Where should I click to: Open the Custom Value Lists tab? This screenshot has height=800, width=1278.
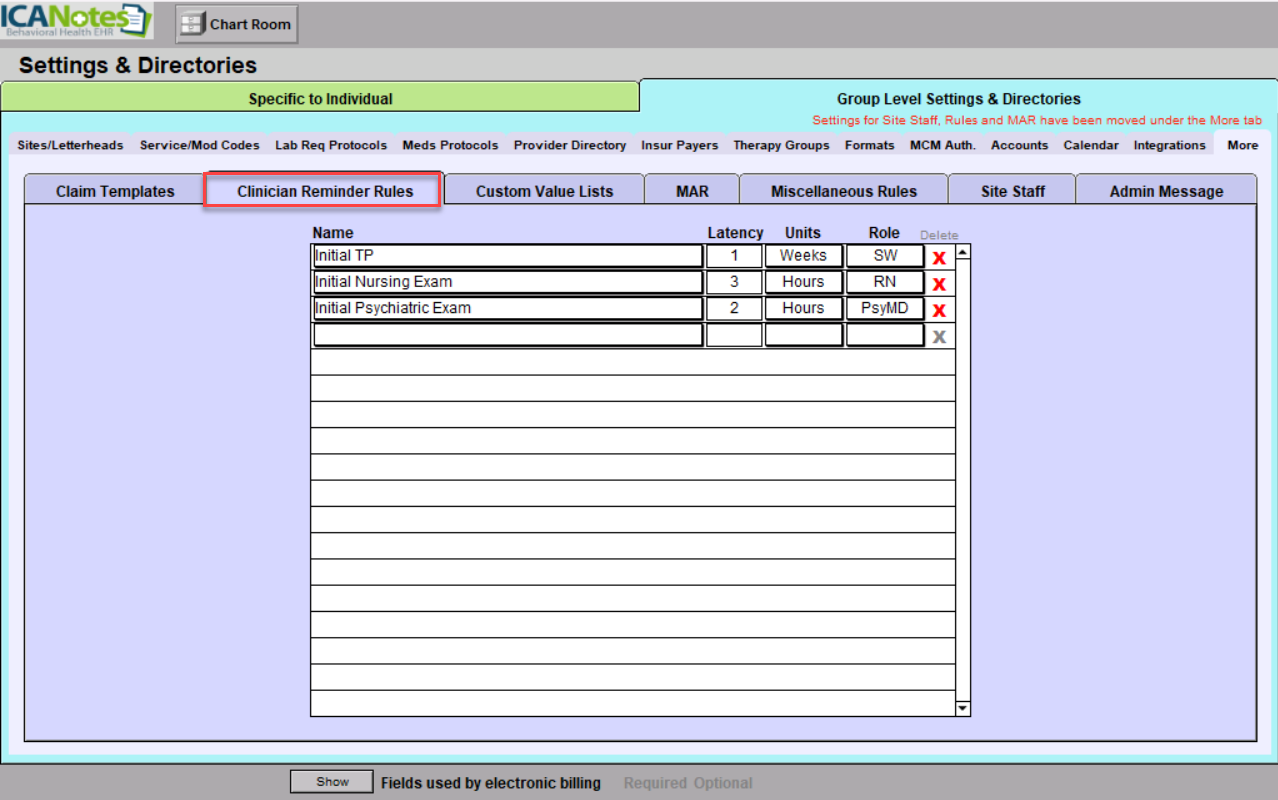tap(544, 191)
